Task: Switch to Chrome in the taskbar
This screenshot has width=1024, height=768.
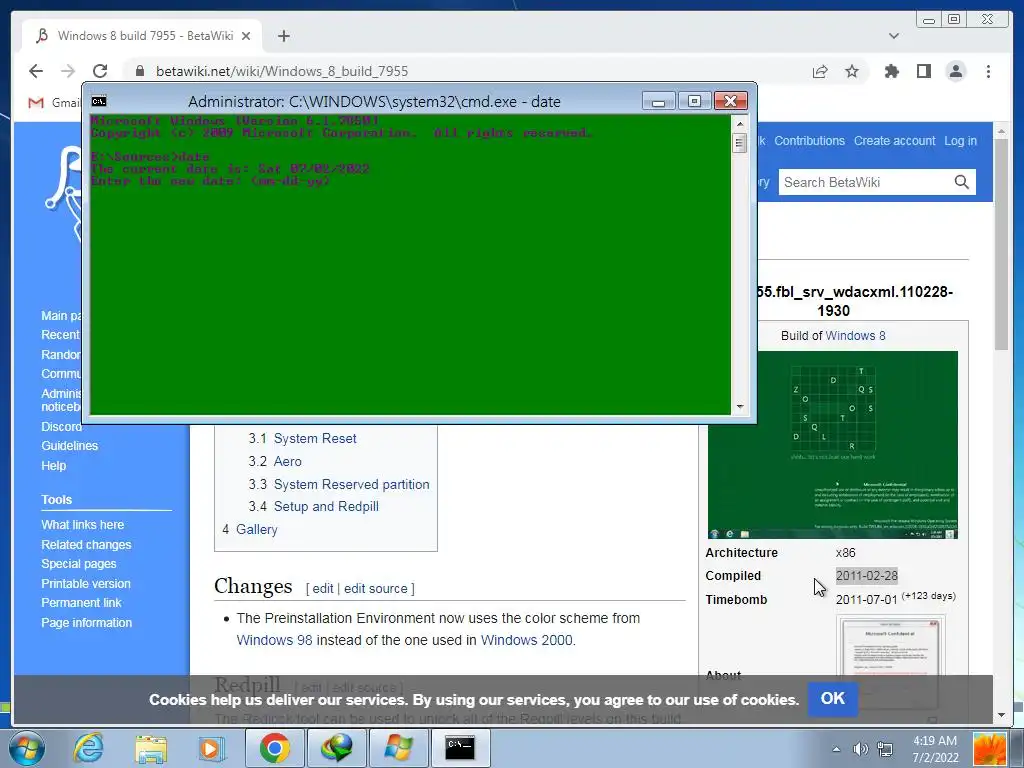Action: click(x=275, y=748)
